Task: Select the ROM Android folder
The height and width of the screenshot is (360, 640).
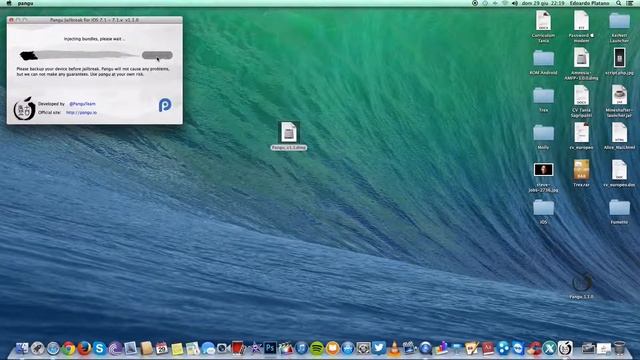Action: tap(543, 62)
